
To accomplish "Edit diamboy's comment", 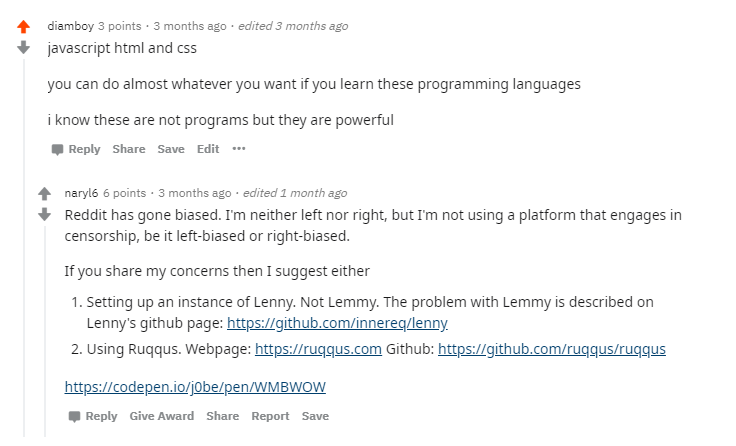I will [x=208, y=149].
